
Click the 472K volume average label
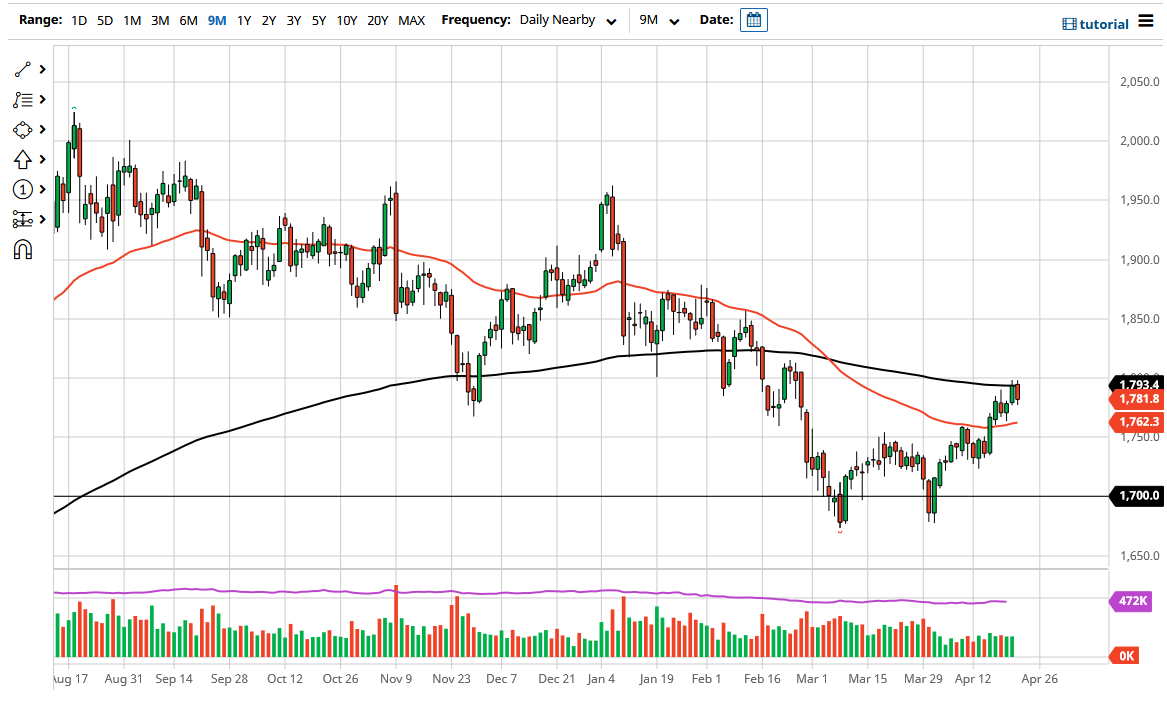(x=1130, y=601)
